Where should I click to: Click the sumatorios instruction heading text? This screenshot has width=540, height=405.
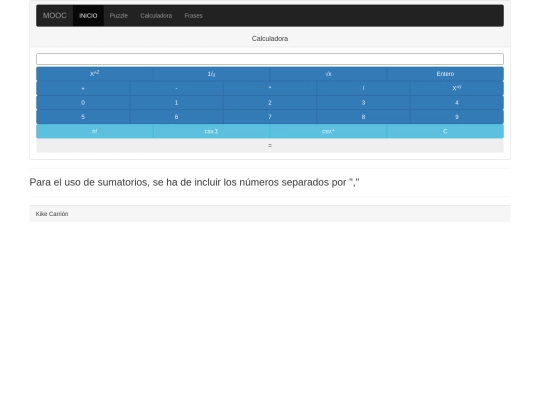(x=194, y=182)
